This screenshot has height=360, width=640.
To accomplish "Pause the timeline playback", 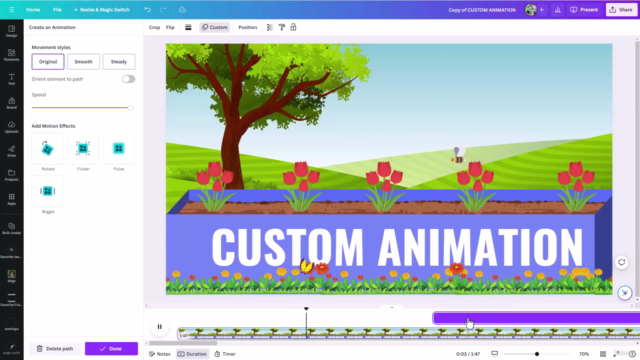I will [x=160, y=327].
